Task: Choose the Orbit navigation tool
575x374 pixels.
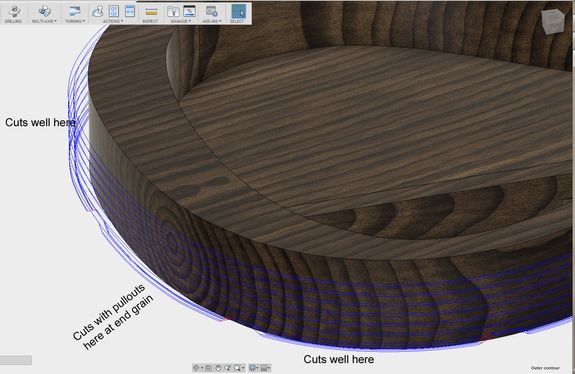Action: pos(196,367)
